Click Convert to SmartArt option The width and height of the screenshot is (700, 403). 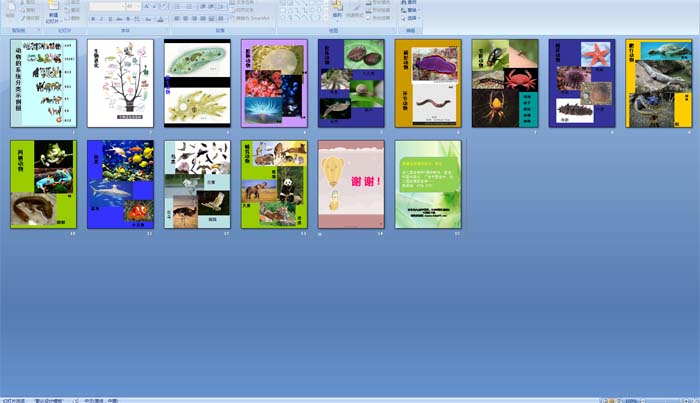250,18
